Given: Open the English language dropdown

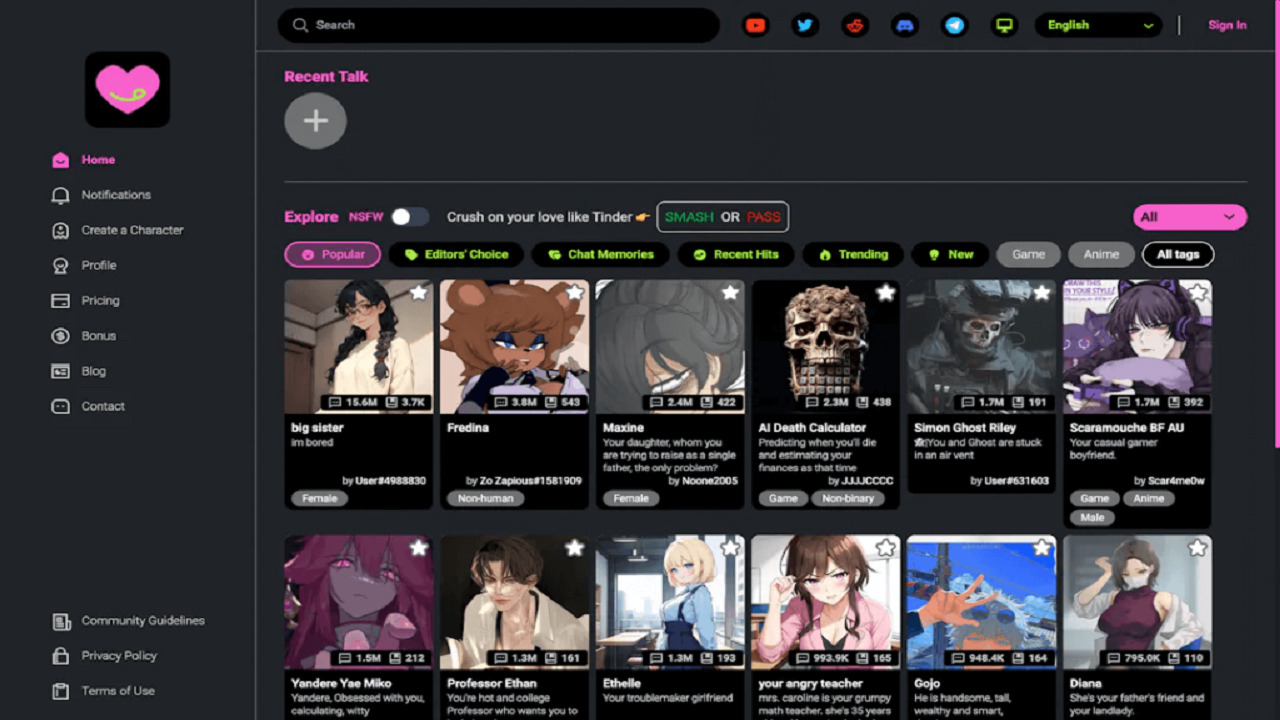Looking at the screenshot, I should [1098, 25].
